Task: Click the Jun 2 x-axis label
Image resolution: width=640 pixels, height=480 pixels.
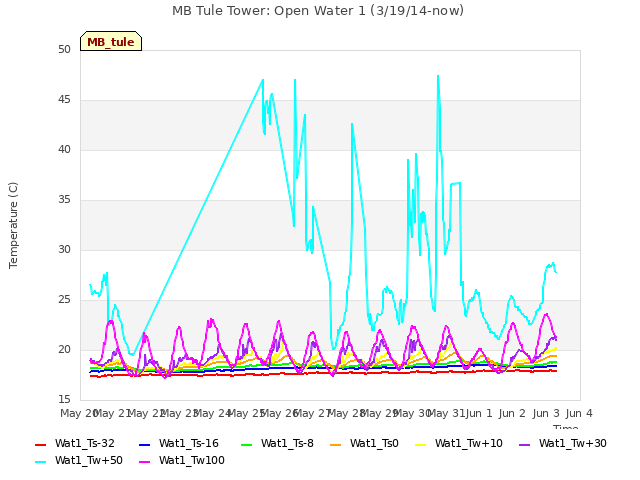Action: pos(512,413)
